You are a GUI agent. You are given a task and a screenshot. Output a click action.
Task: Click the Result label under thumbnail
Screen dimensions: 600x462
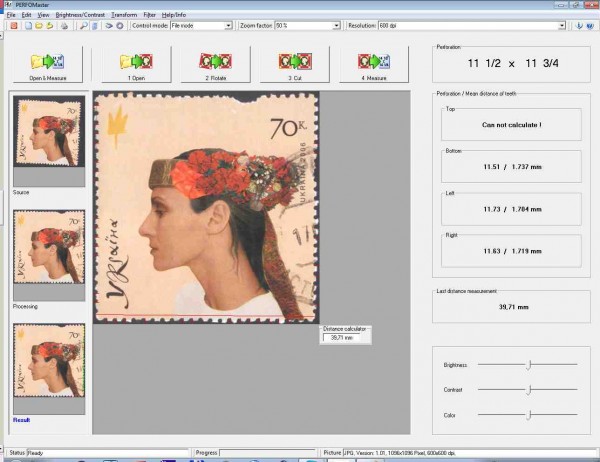coord(21,420)
